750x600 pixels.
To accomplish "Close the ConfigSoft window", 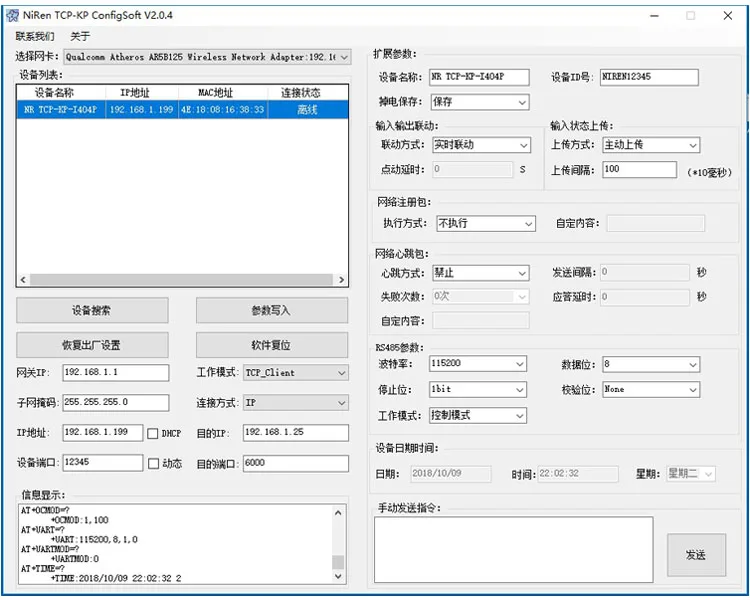I will (x=728, y=16).
